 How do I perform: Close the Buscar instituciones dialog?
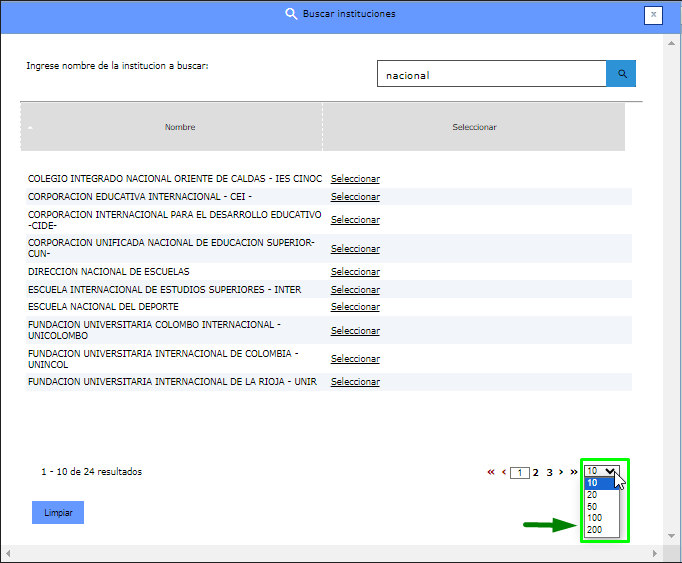point(653,14)
